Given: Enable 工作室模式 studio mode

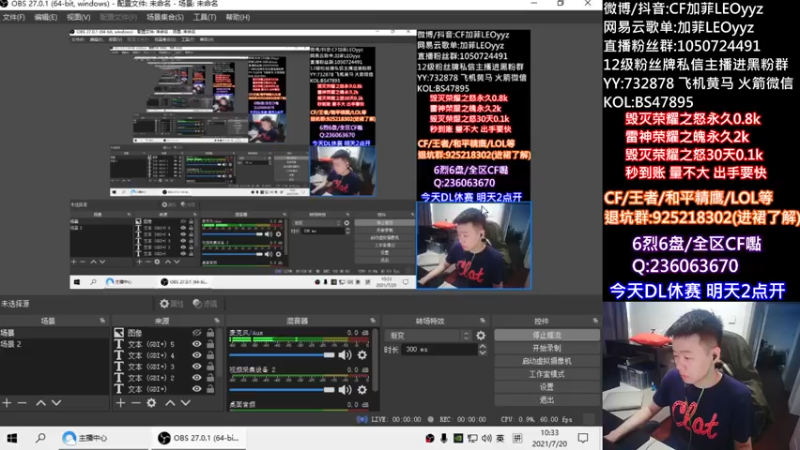Looking at the screenshot, I should [546, 374].
